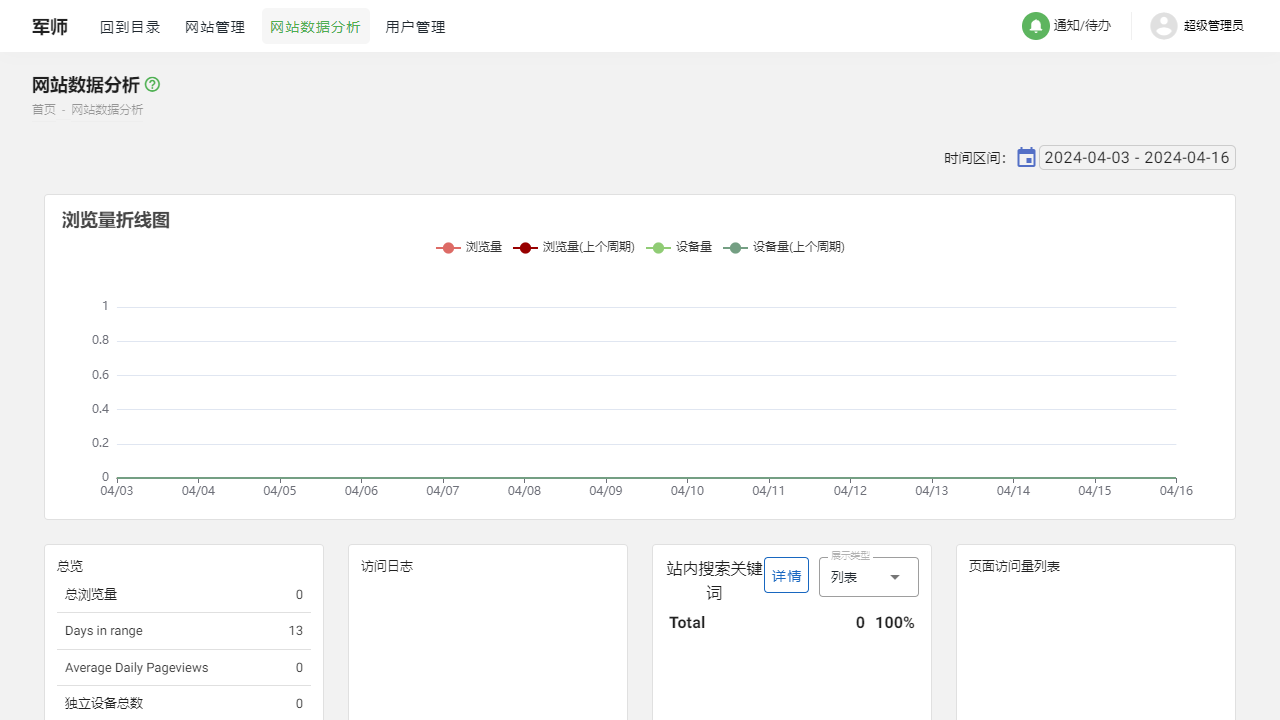Click the 详情 button in keyword panel

coord(786,575)
